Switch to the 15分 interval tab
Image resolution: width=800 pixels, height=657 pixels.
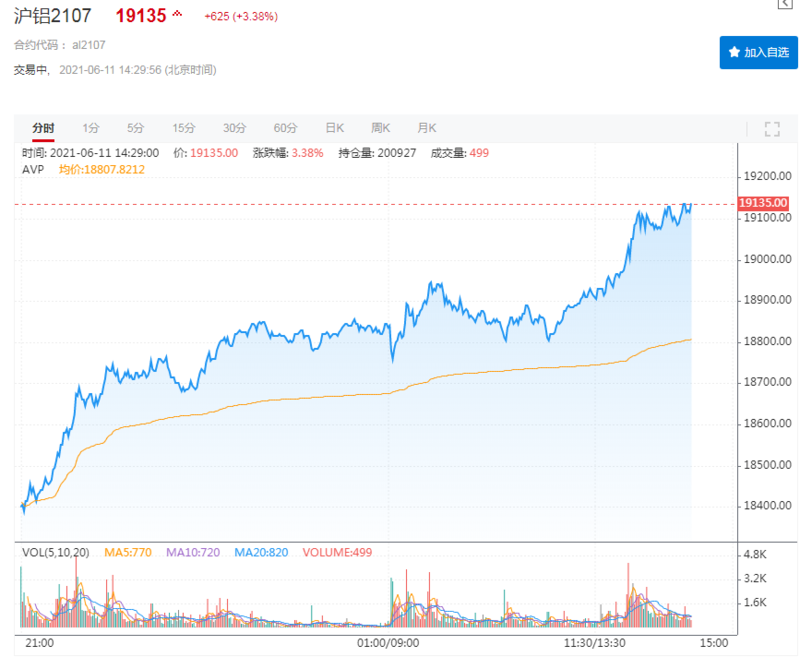click(x=184, y=128)
